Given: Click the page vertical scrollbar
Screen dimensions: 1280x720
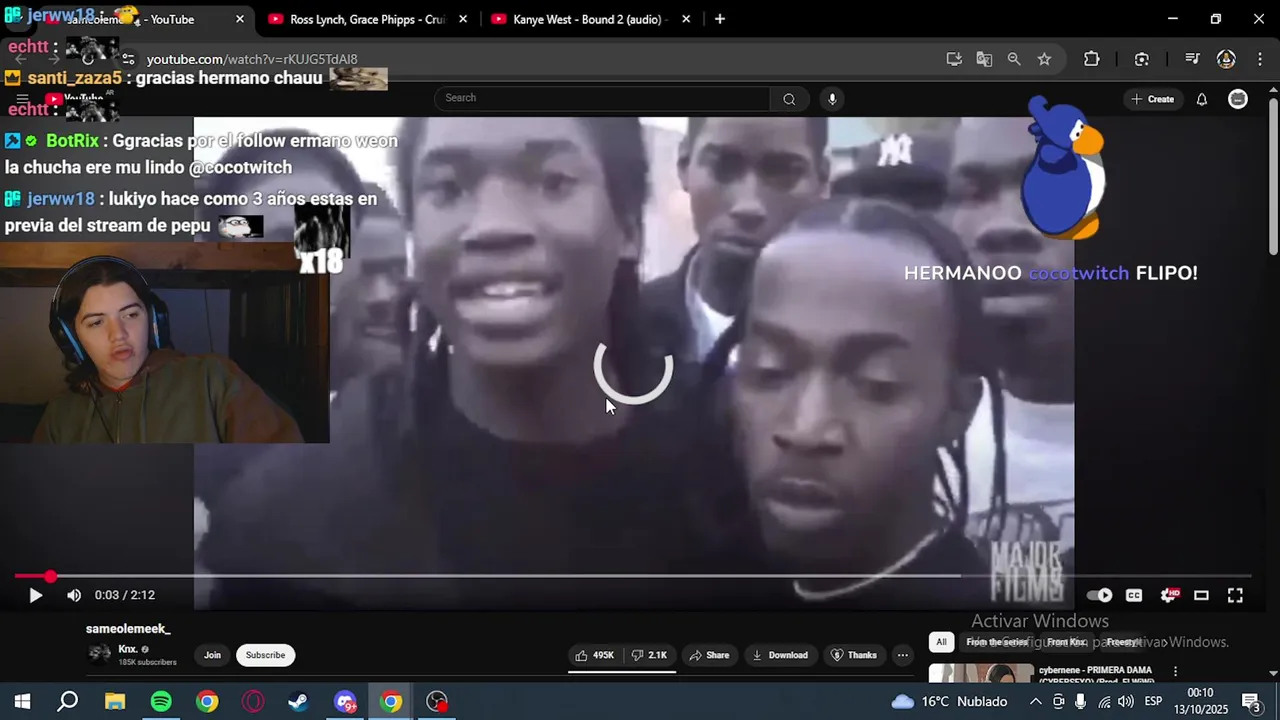Looking at the screenshot, I should 1273,175.
